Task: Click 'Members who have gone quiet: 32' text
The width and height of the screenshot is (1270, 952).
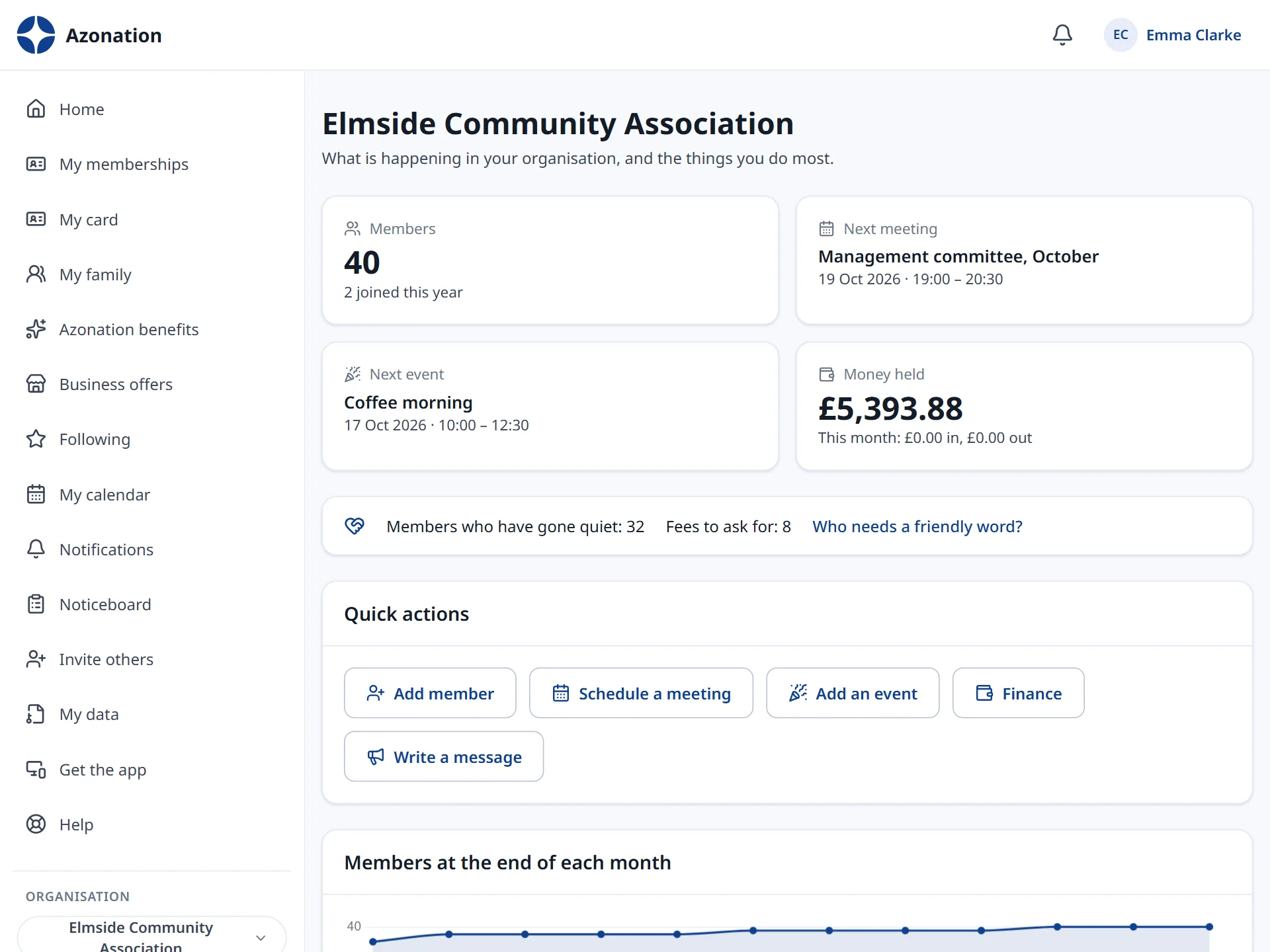Action: (x=515, y=526)
